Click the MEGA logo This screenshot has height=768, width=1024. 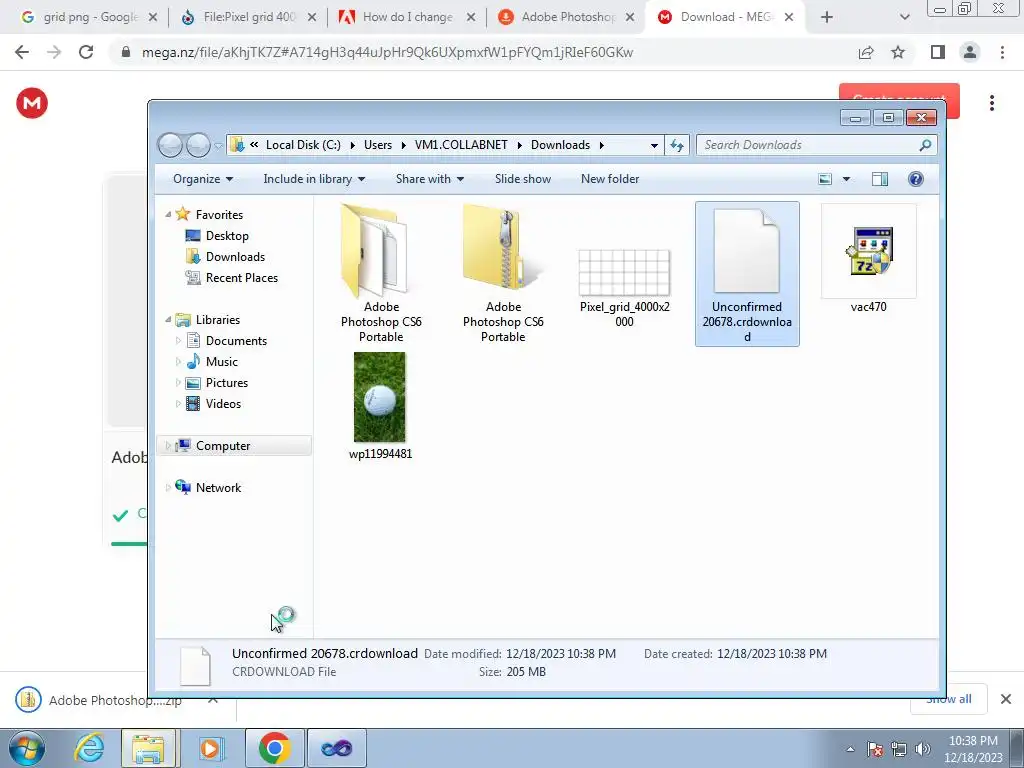point(32,103)
